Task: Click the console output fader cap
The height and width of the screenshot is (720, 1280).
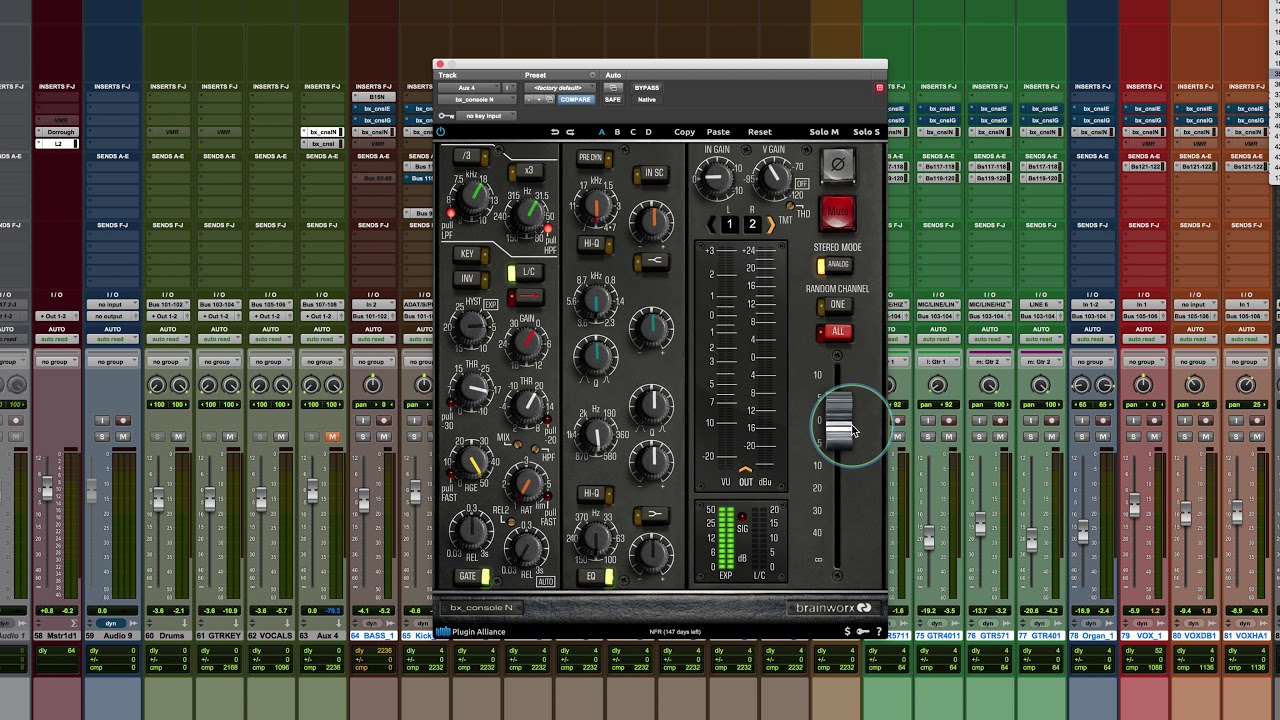Action: 838,423
